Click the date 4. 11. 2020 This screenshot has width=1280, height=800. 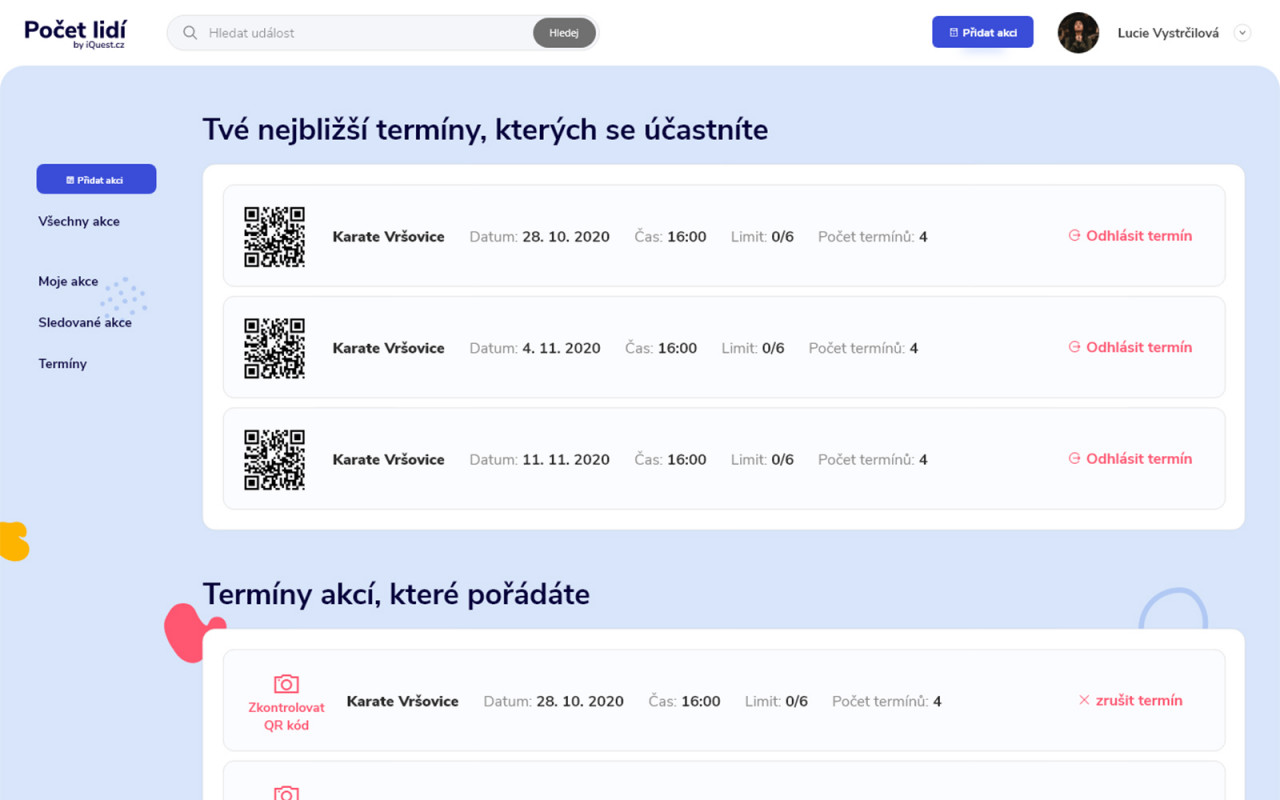[561, 348]
